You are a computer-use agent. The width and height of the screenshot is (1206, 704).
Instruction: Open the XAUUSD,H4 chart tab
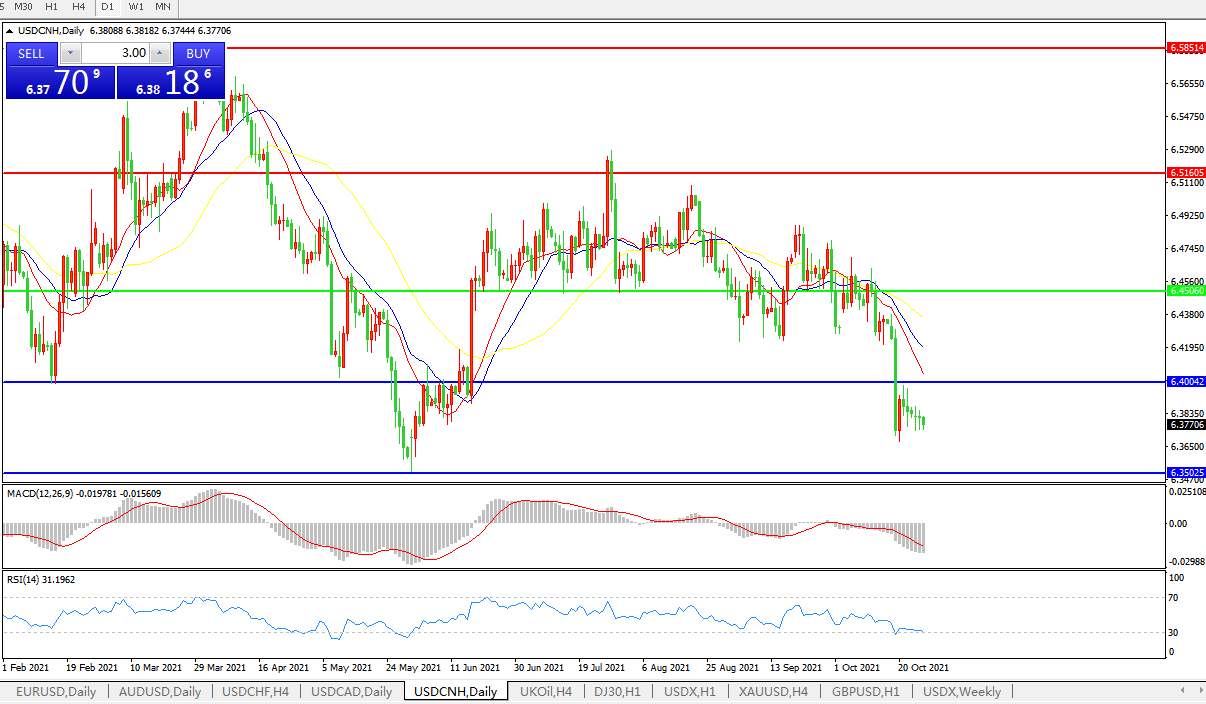point(775,691)
